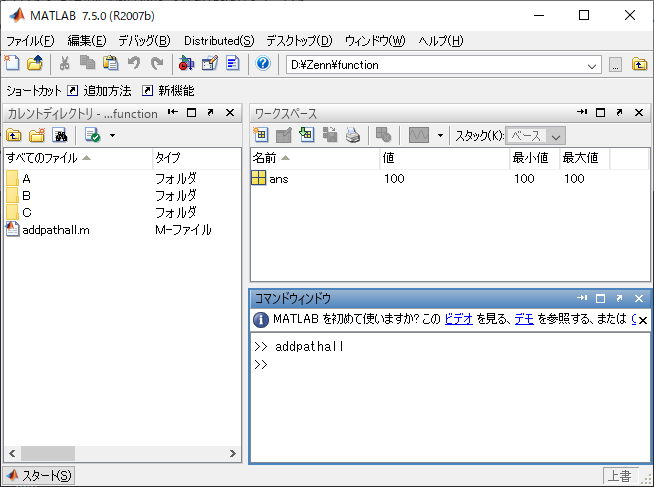The width and height of the screenshot is (654, 487).
Task: Sort workspace by 値 column header
Action: (445, 158)
